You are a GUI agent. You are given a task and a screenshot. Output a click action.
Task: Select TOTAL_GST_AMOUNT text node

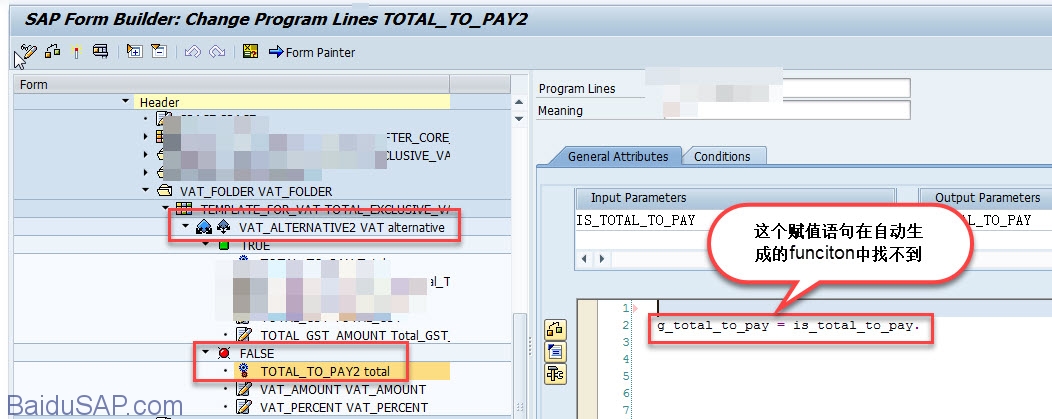[x=355, y=335]
